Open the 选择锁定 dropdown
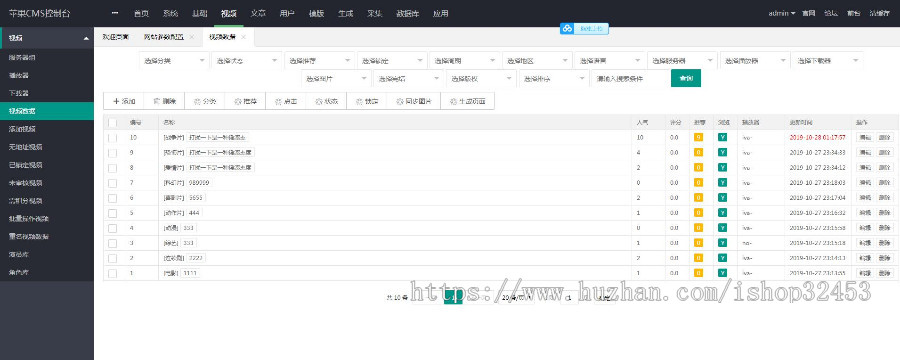900x360 pixels. tap(391, 60)
